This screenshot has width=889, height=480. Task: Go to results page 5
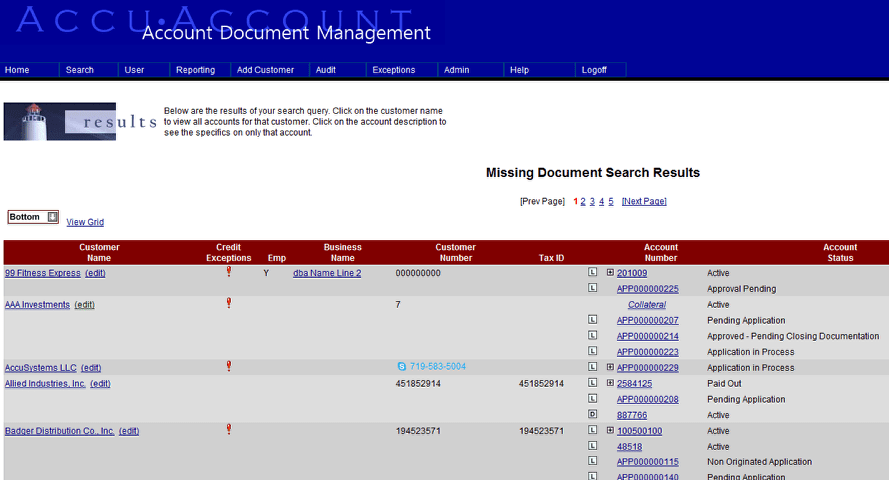[x=611, y=201]
